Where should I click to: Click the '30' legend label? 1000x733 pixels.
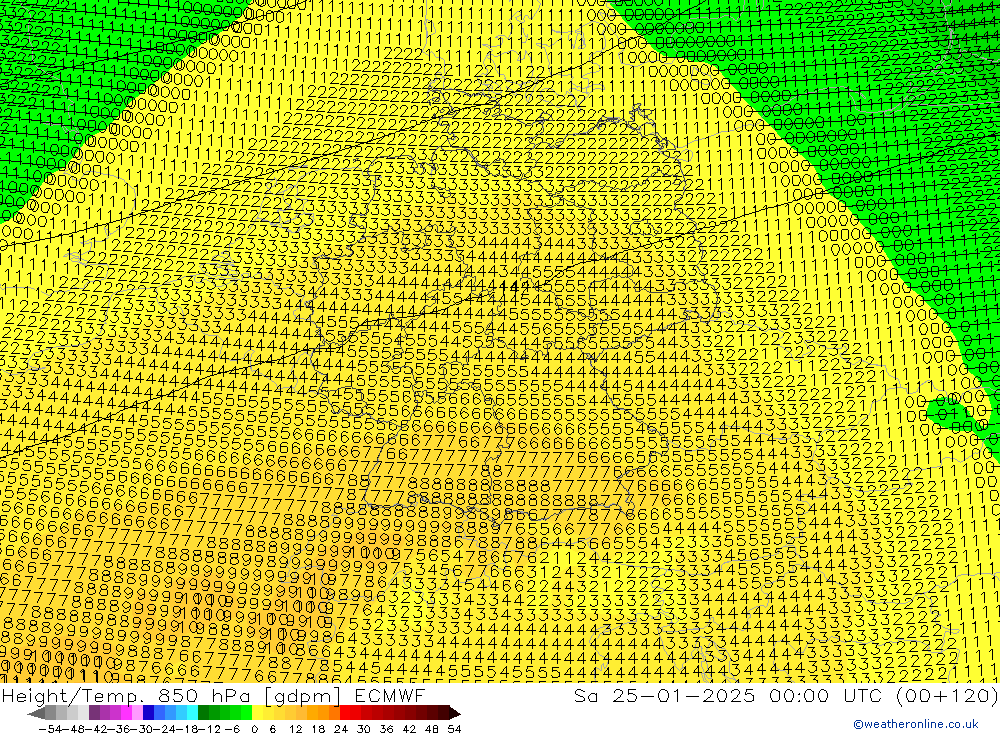coord(364,729)
